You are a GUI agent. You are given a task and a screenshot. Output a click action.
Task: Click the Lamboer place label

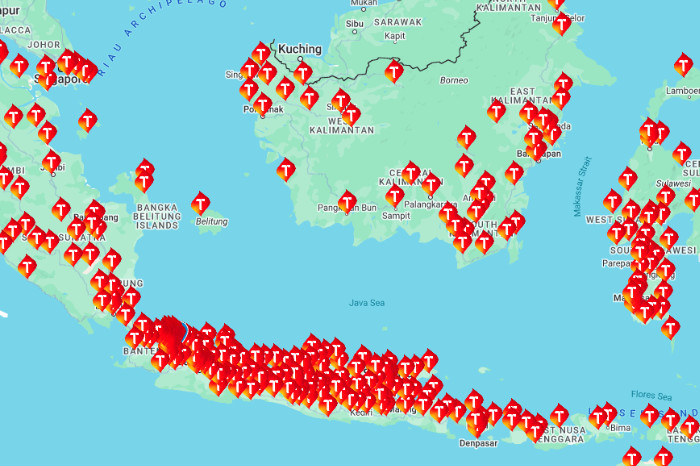click(x=683, y=91)
